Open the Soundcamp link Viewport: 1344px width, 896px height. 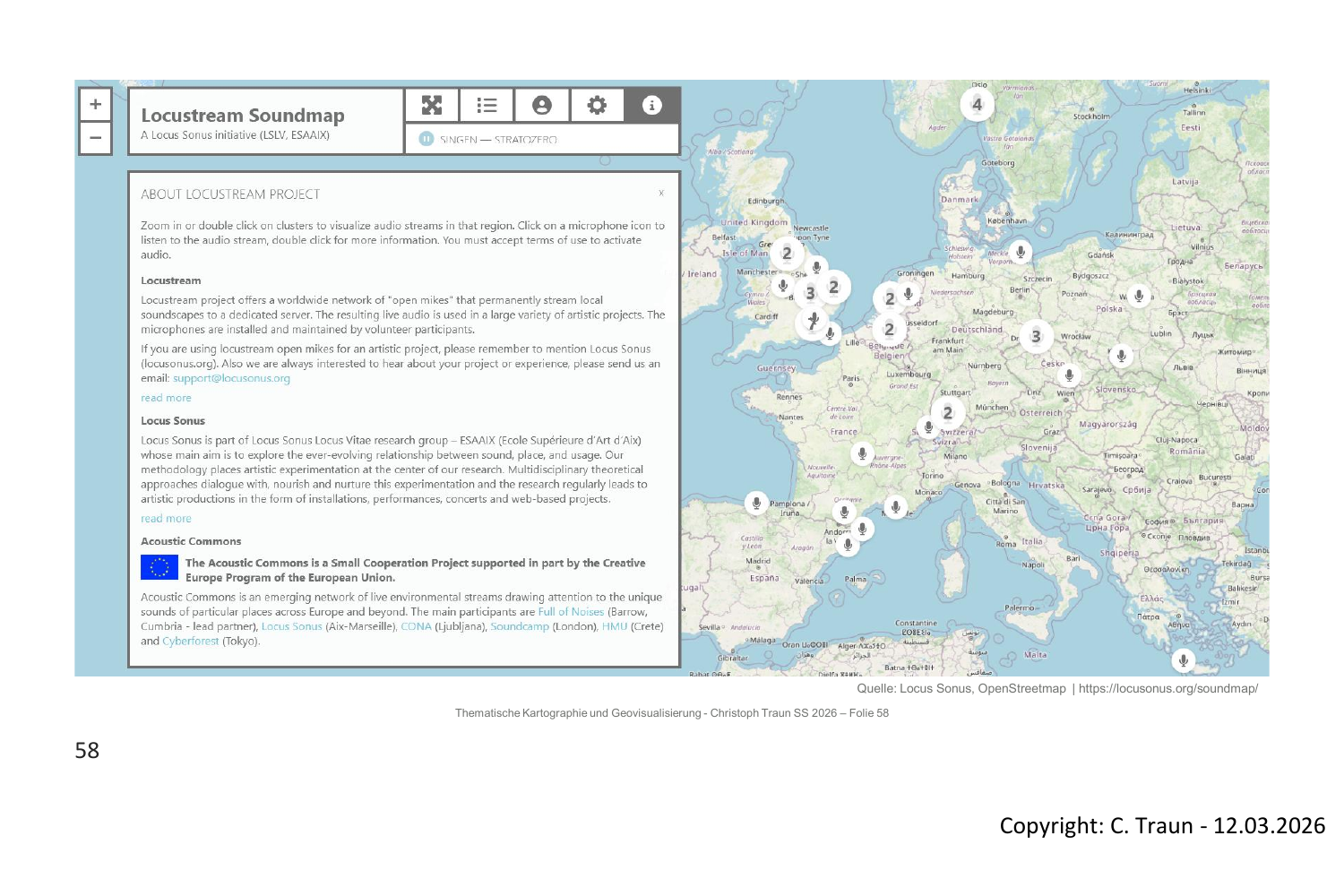click(x=519, y=626)
